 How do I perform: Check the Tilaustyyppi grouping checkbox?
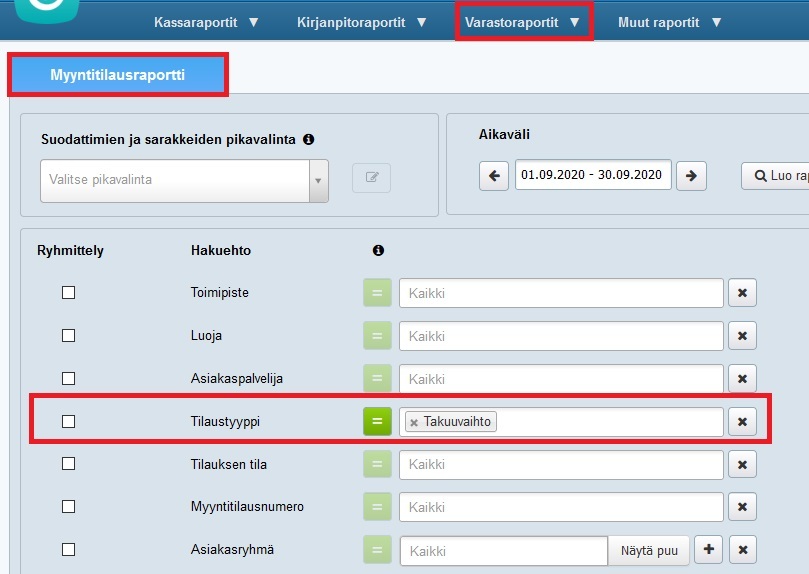click(x=68, y=422)
